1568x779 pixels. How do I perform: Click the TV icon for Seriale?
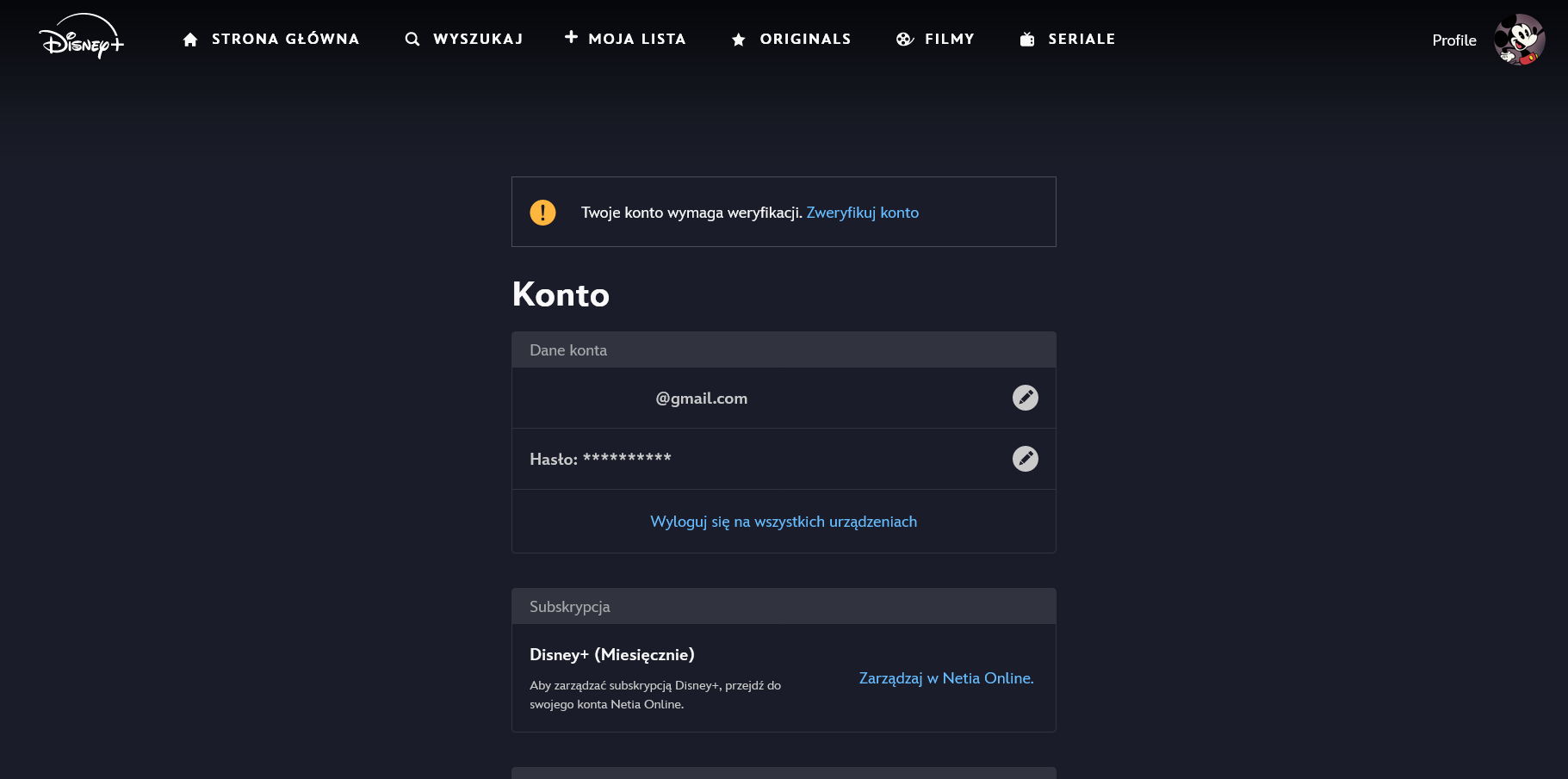tap(1027, 40)
